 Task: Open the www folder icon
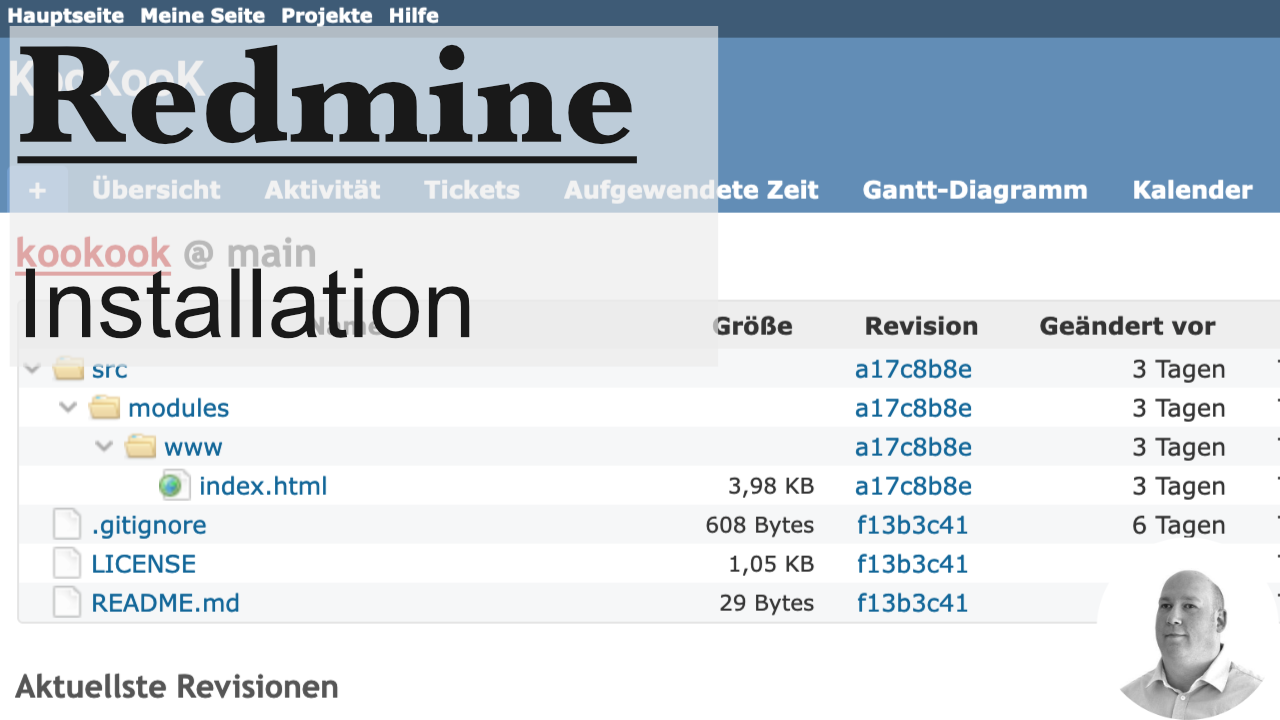tap(140, 447)
